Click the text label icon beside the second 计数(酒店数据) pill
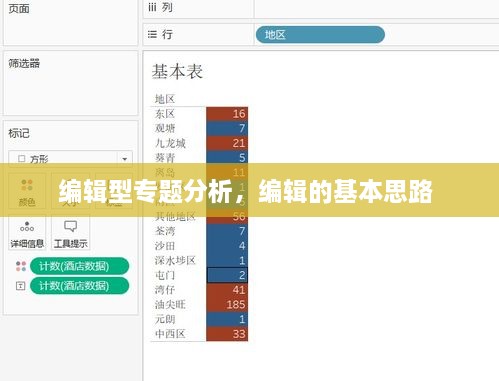 pyautogui.click(x=21, y=286)
